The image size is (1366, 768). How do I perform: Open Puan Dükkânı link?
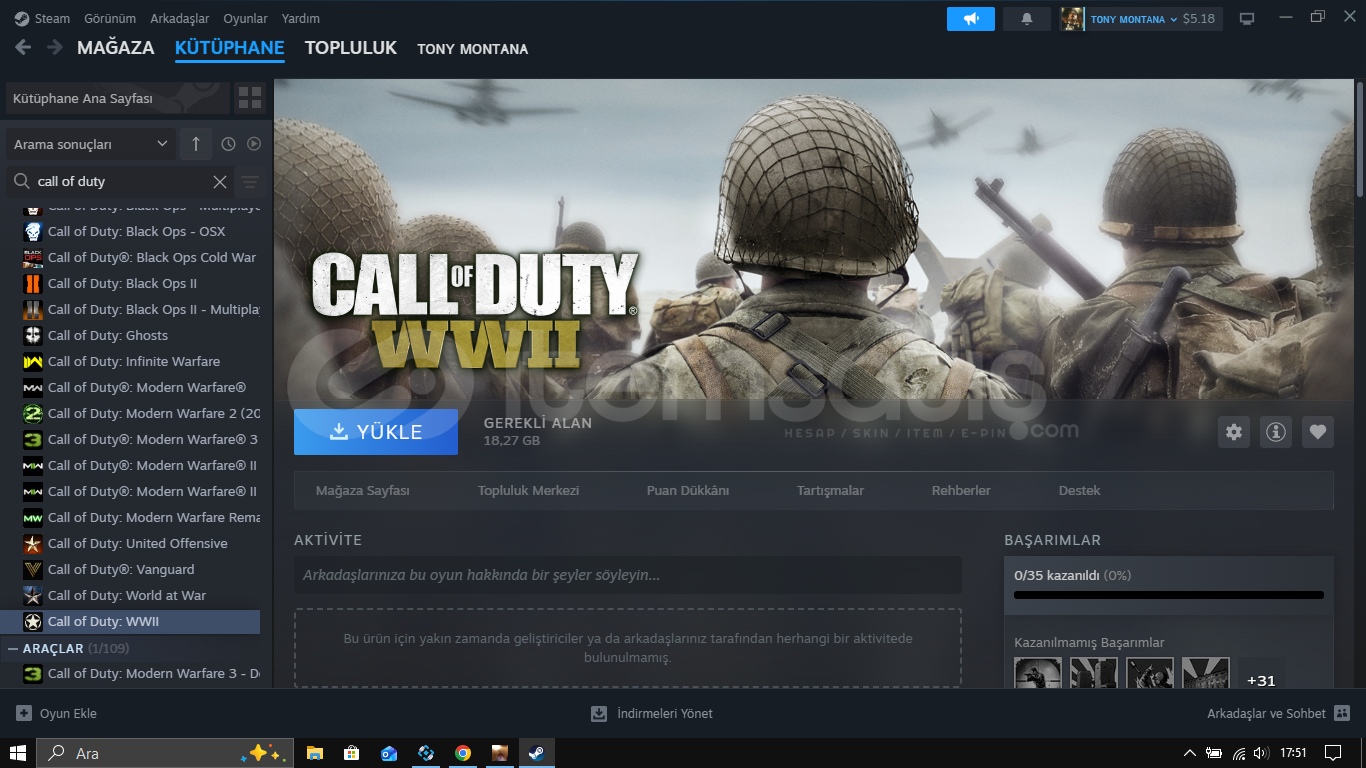click(x=688, y=491)
